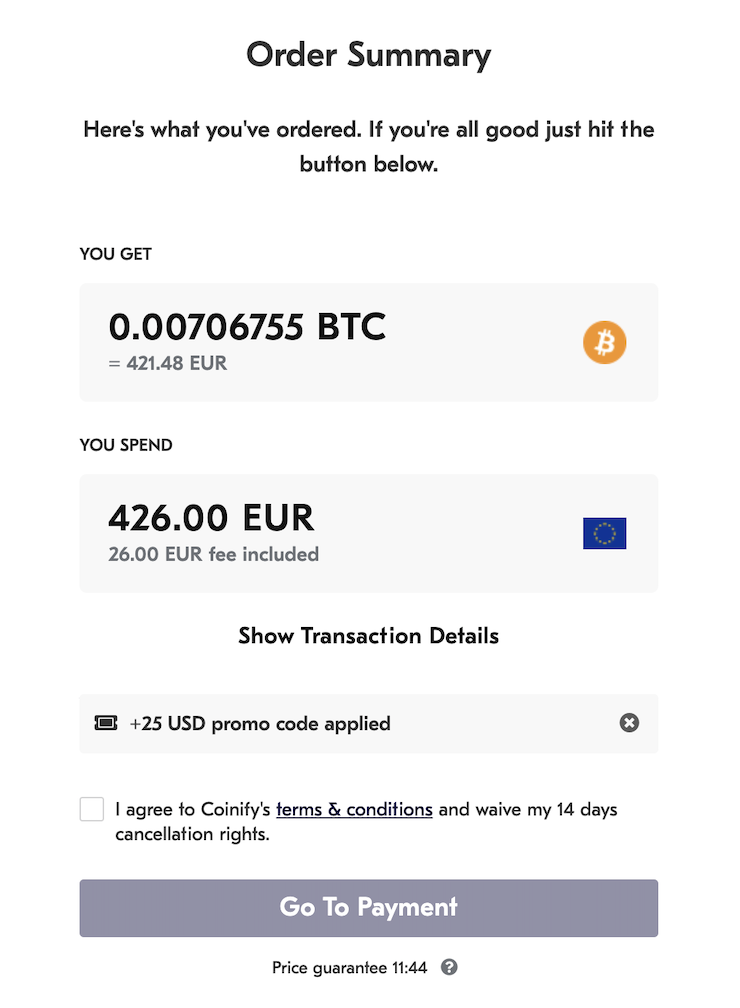This screenshot has height=1008, width=740.
Task: Open the price guarantee help icon
Action: pos(450,967)
